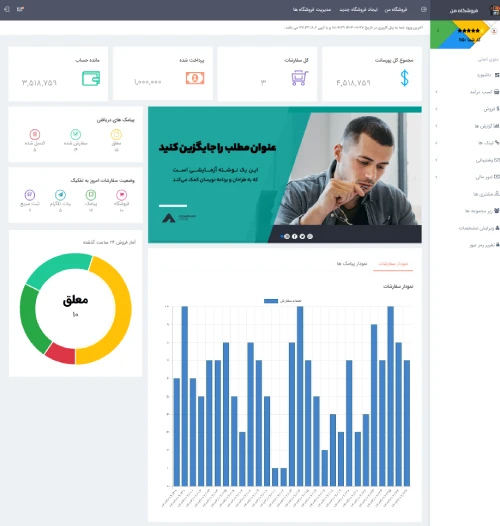Click the user avatar in profile card
500x526 pixels.
pyautogui.click(x=494, y=31)
